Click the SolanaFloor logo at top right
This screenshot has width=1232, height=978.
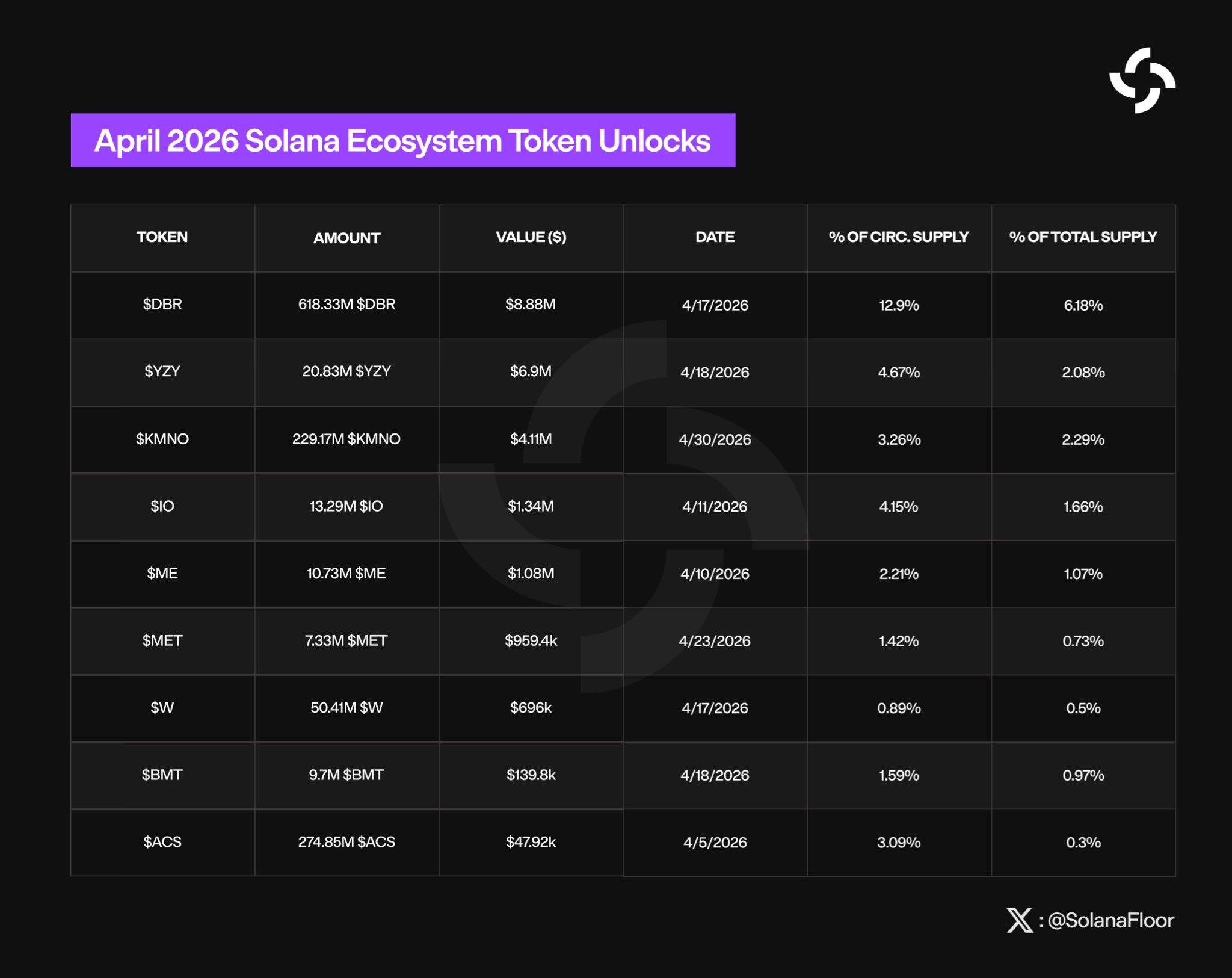pos(1142,81)
